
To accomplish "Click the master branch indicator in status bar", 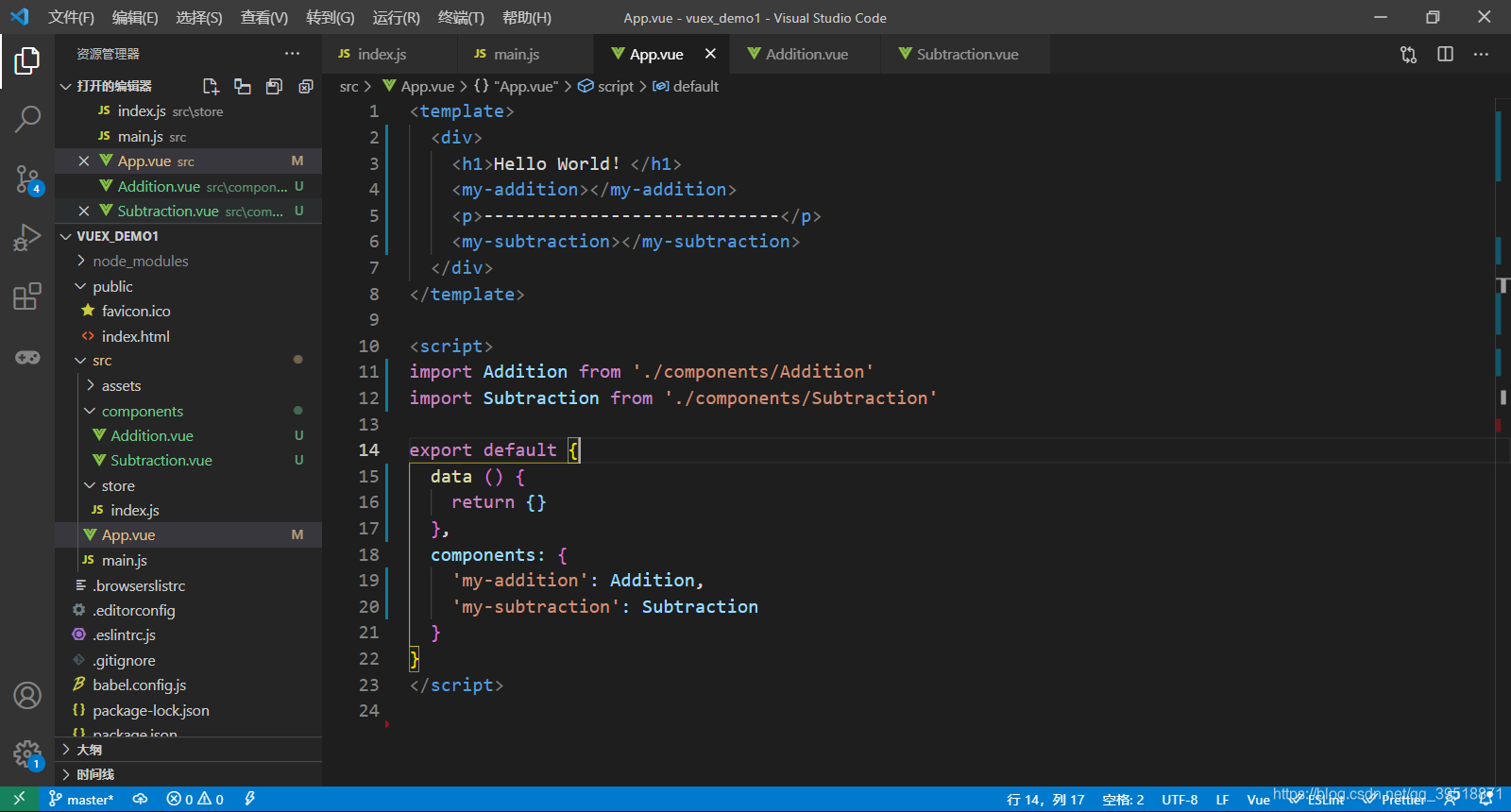I will (x=81, y=799).
